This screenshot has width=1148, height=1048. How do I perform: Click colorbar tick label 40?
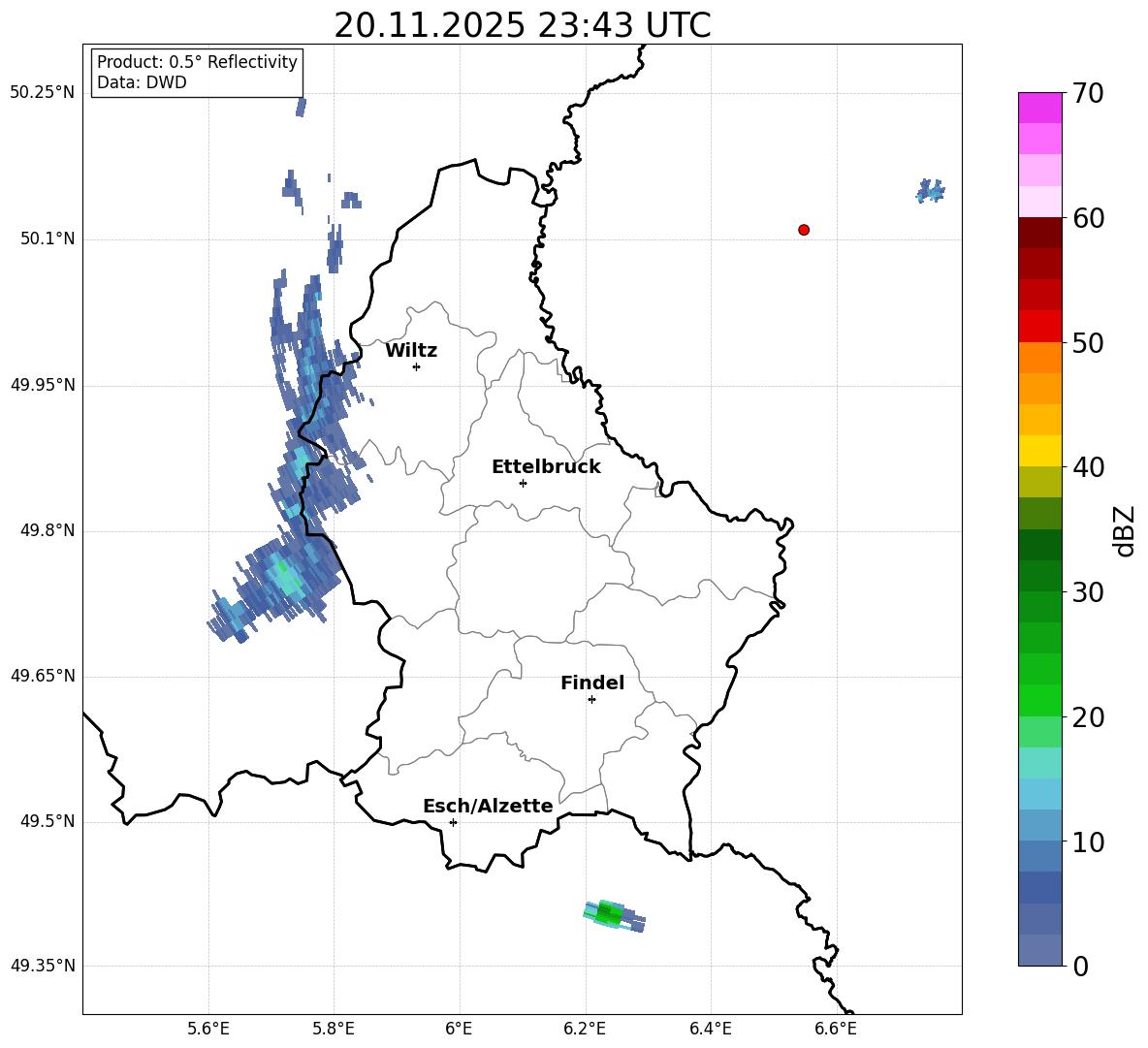tap(1089, 467)
